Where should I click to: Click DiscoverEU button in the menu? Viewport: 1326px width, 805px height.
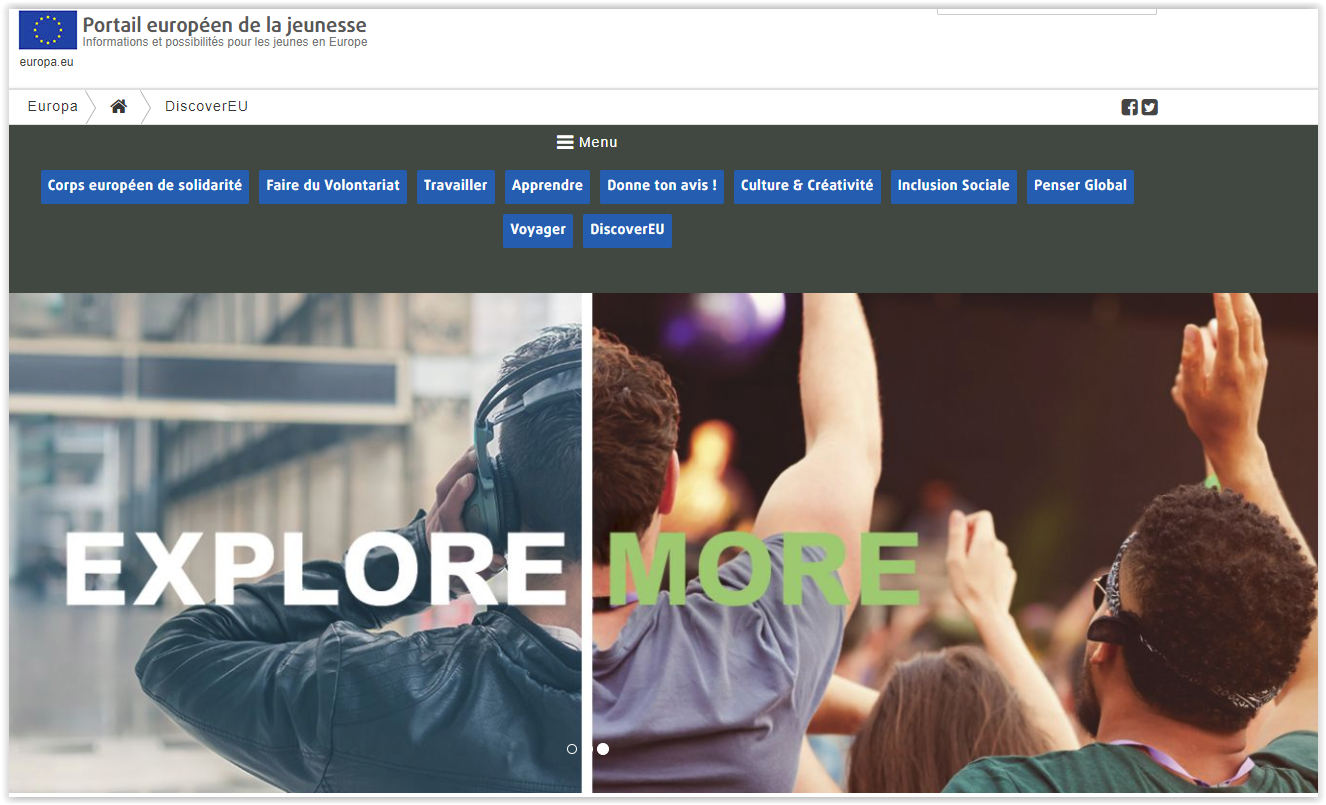click(x=627, y=230)
